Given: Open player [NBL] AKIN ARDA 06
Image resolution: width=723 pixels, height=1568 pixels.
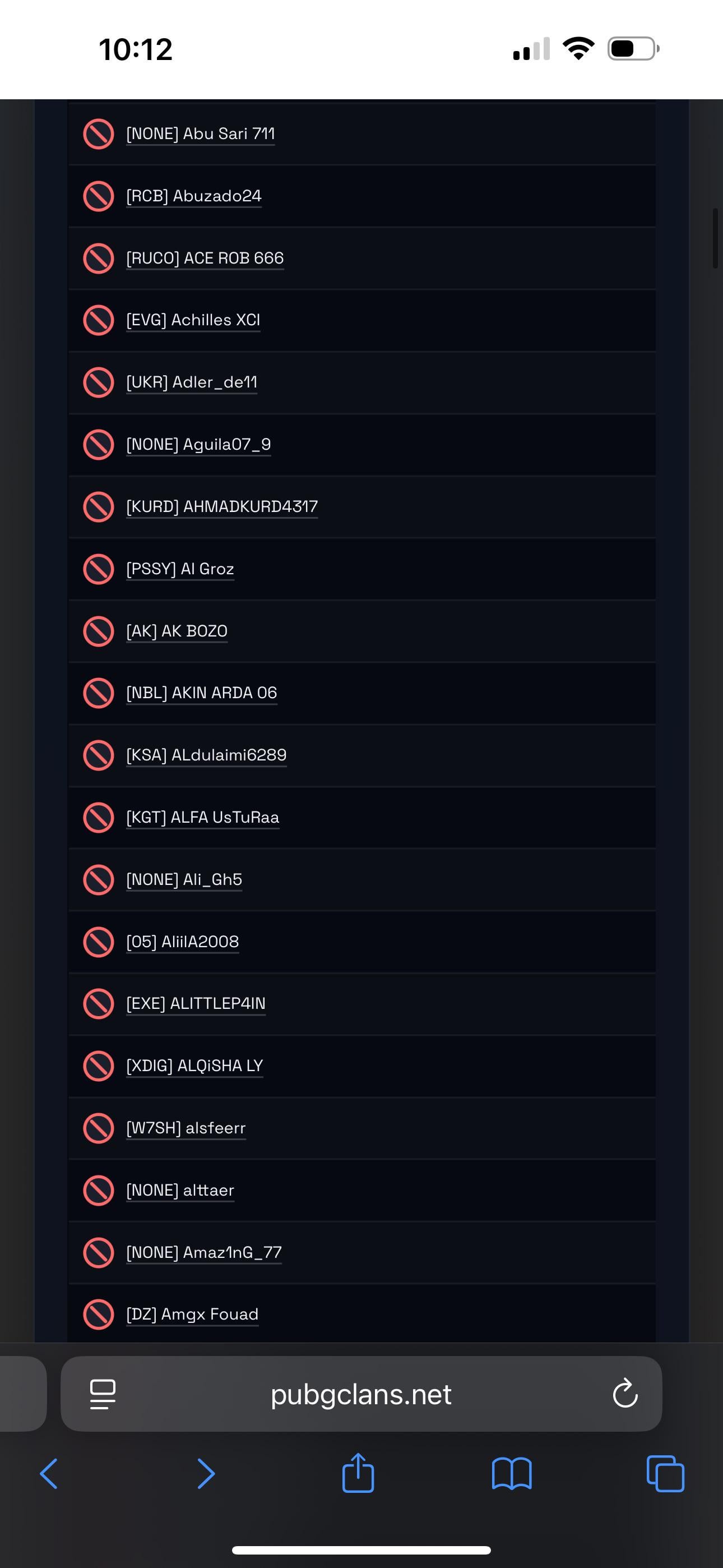Looking at the screenshot, I should (201, 693).
